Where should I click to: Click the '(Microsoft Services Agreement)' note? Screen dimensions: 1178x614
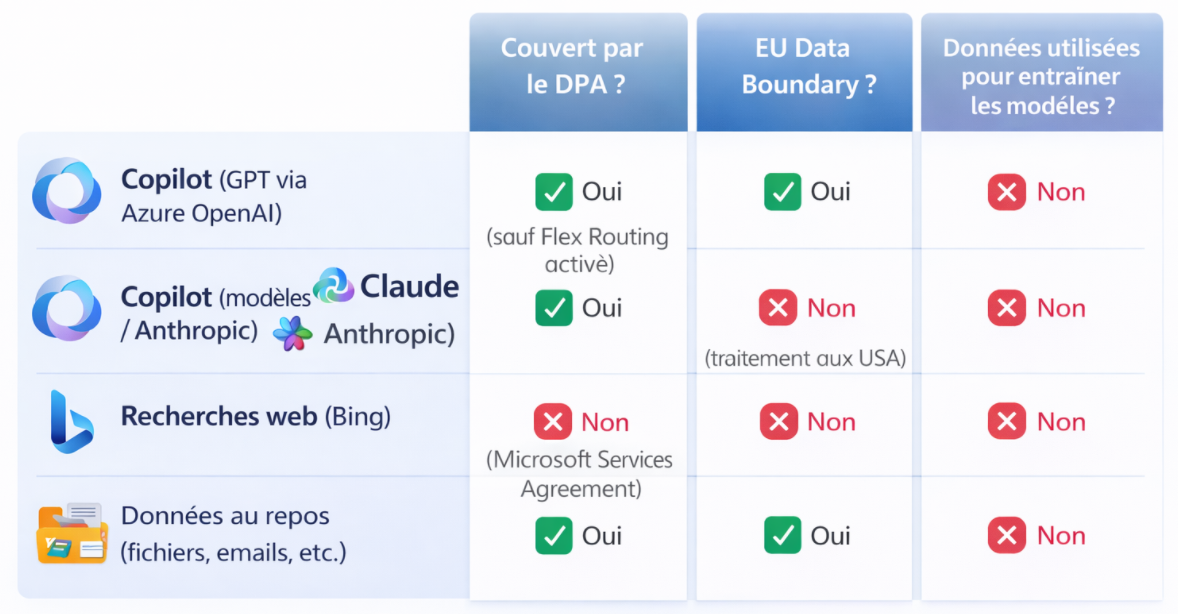(x=580, y=474)
